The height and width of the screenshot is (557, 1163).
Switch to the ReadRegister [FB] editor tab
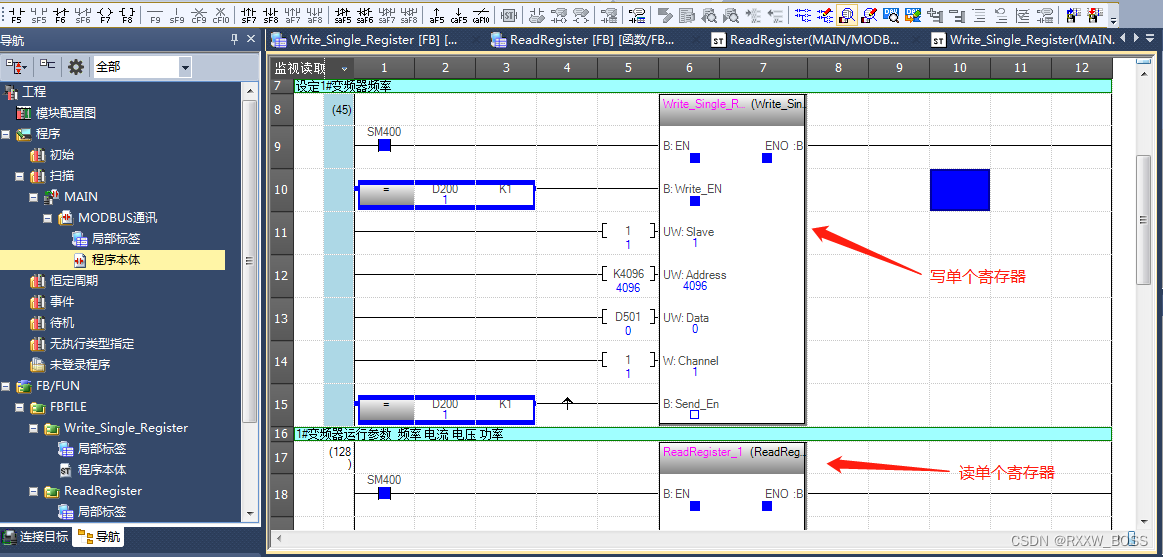point(582,40)
